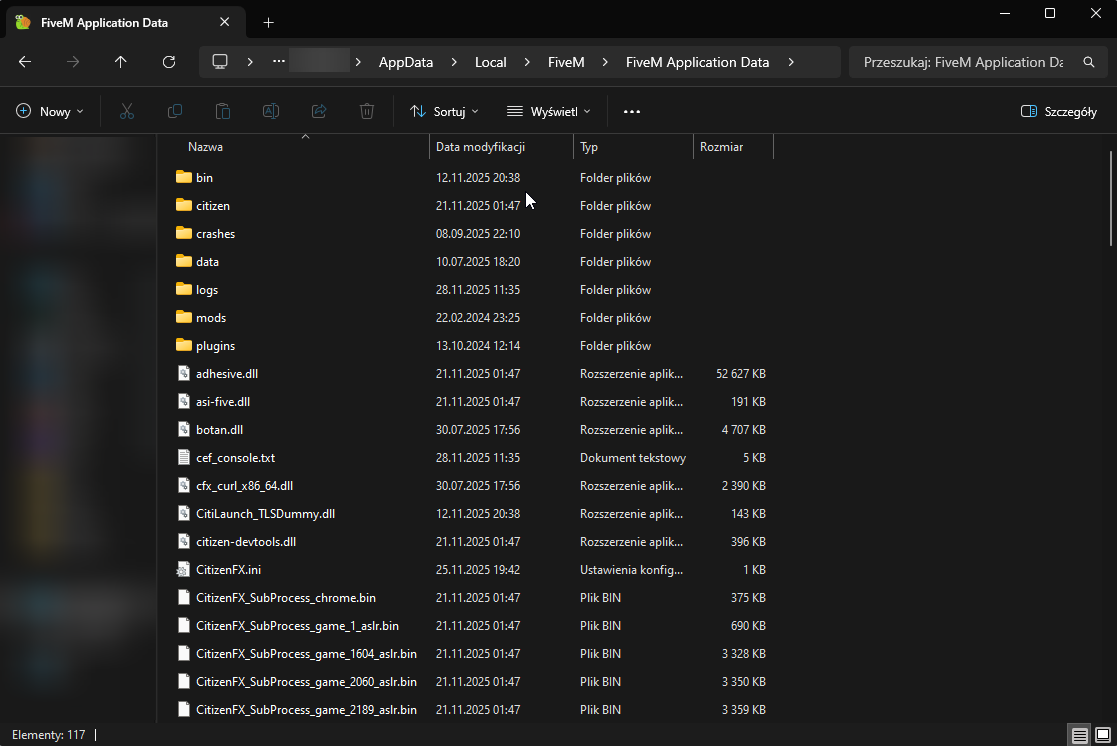Refresh the folder view
The width and height of the screenshot is (1117, 746).
[x=168, y=62]
